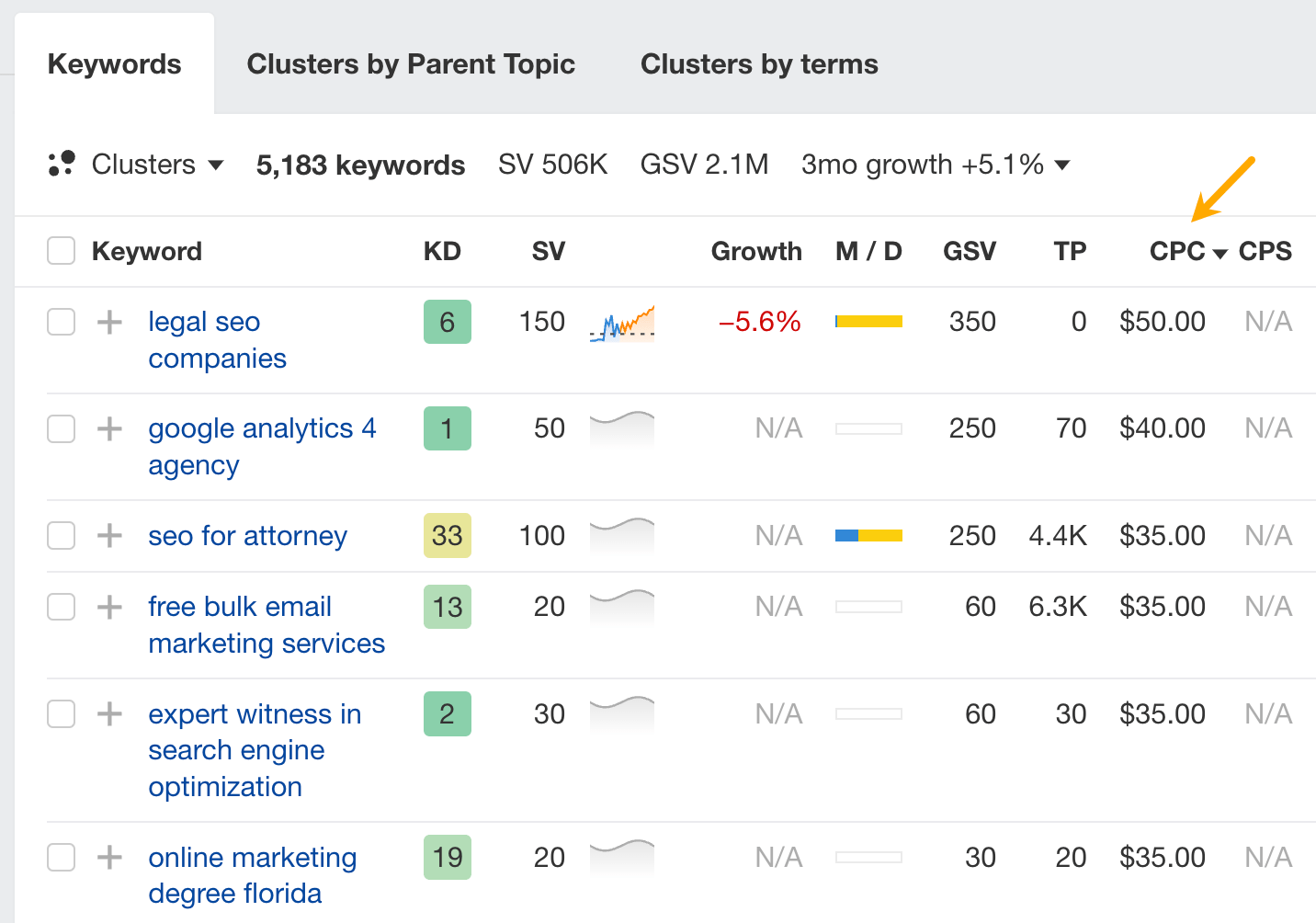
Task: Click plus icon beside legal seo companies
Action: click(x=109, y=322)
